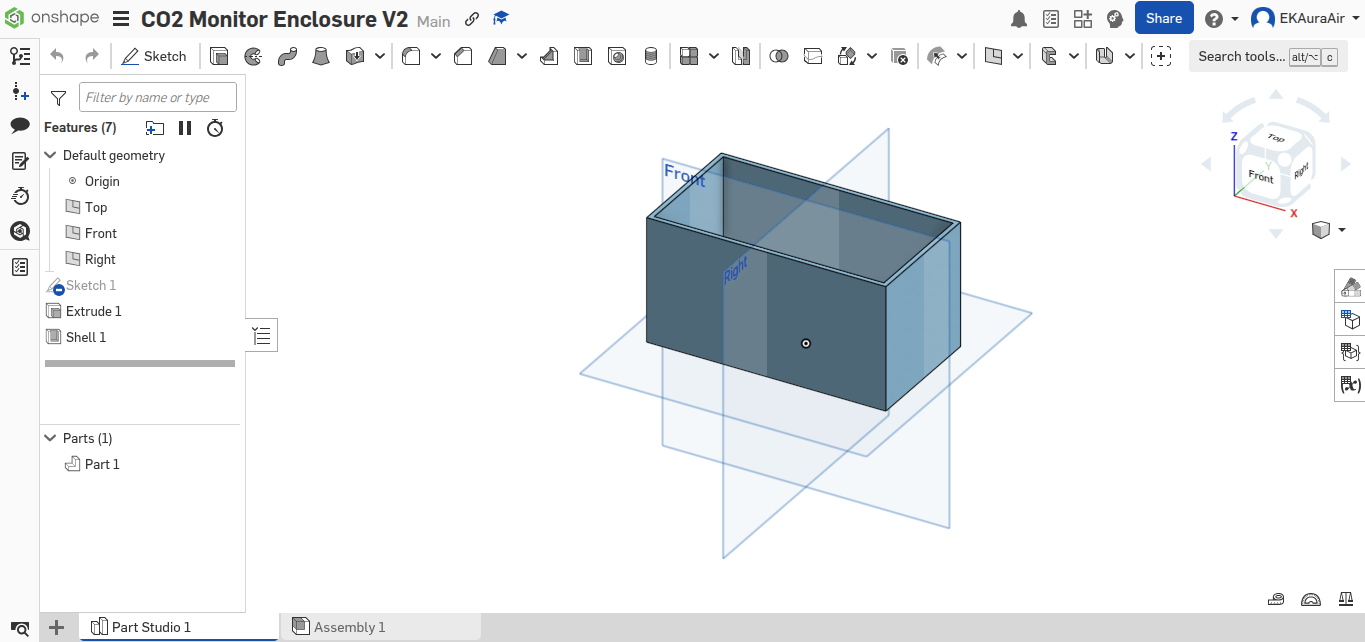Viewport: 1365px width, 642px height.
Task: Click inside the Filter by name field
Action: point(157,97)
